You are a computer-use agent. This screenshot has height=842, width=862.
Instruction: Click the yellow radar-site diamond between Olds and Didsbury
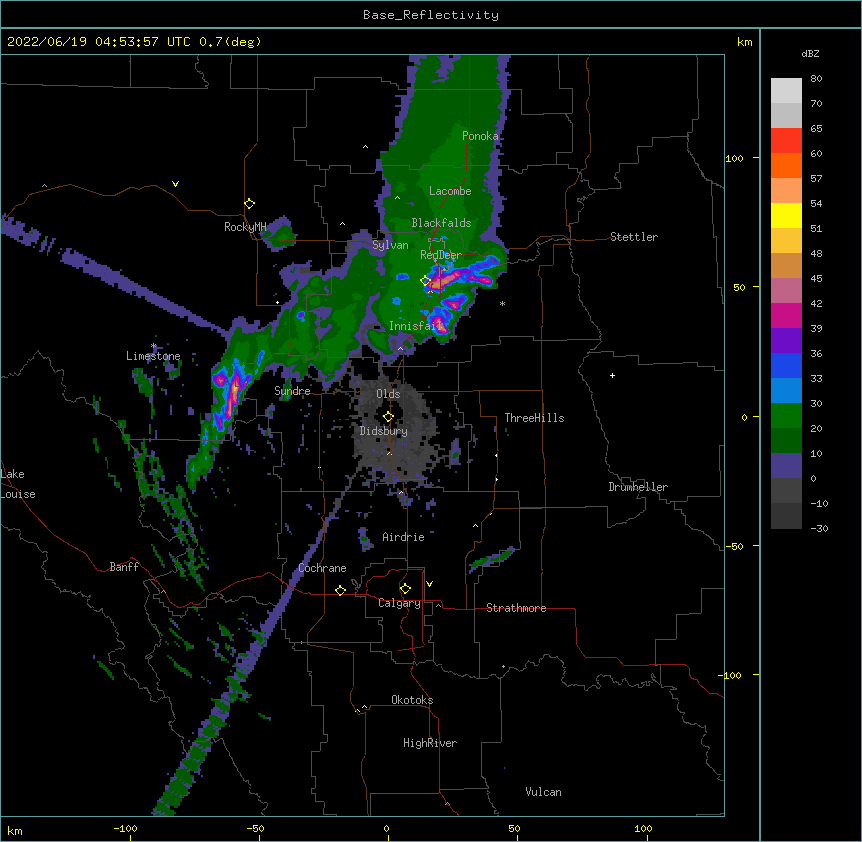pos(388,416)
